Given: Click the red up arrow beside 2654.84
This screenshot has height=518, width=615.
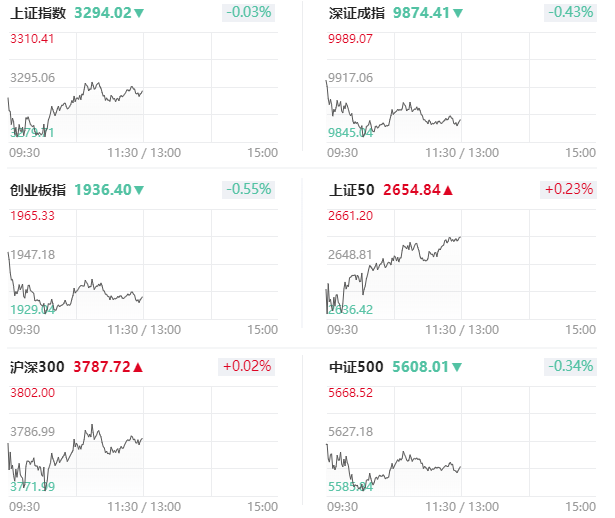Looking at the screenshot, I should pos(448,191).
